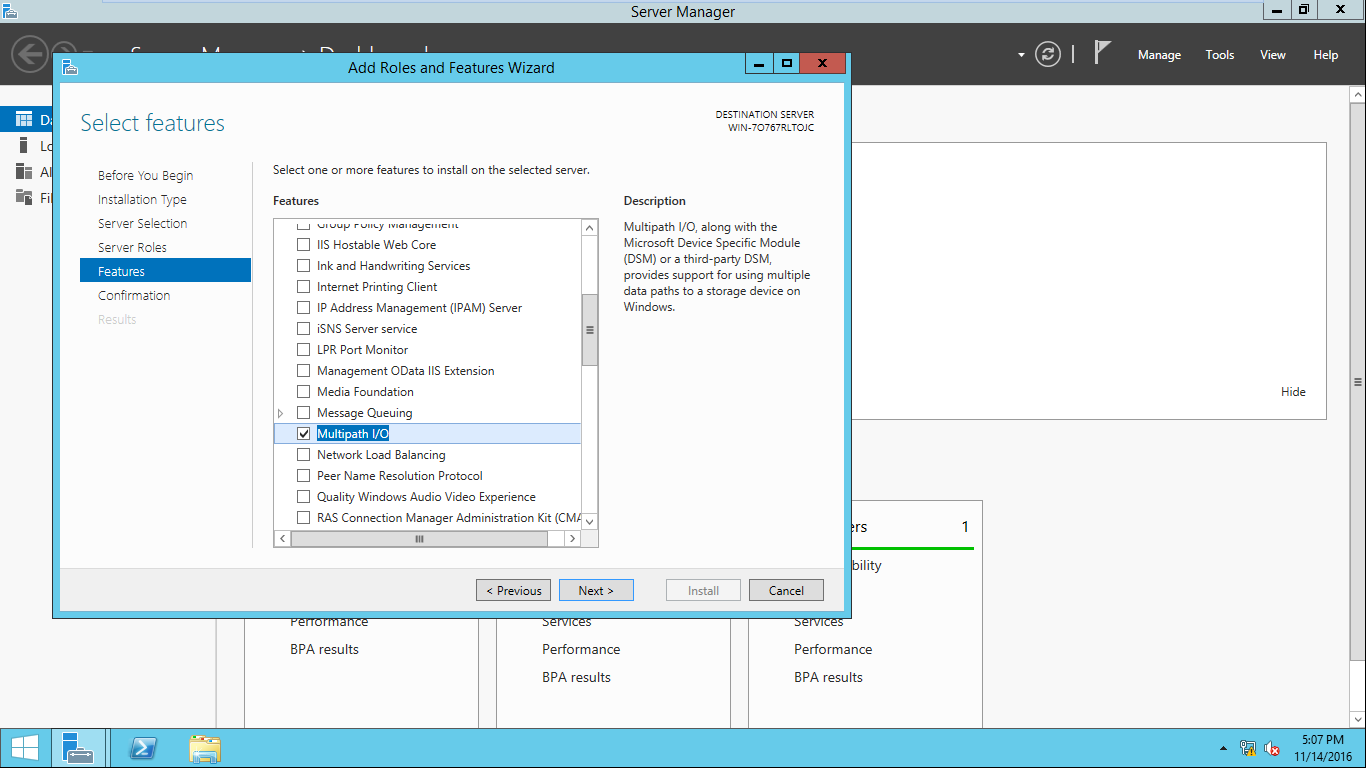Expand the Message Queuing node

click(x=281, y=412)
